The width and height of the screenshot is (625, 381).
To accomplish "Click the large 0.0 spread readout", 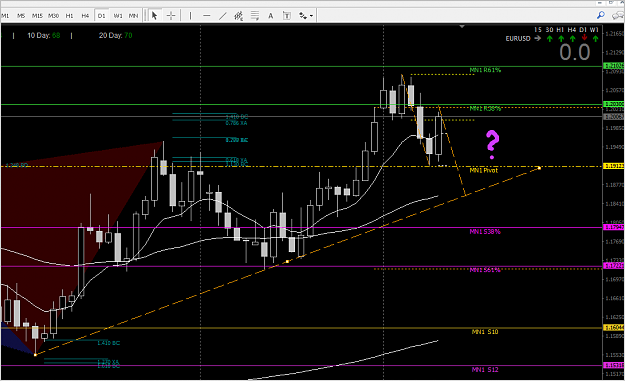I will coord(574,52).
